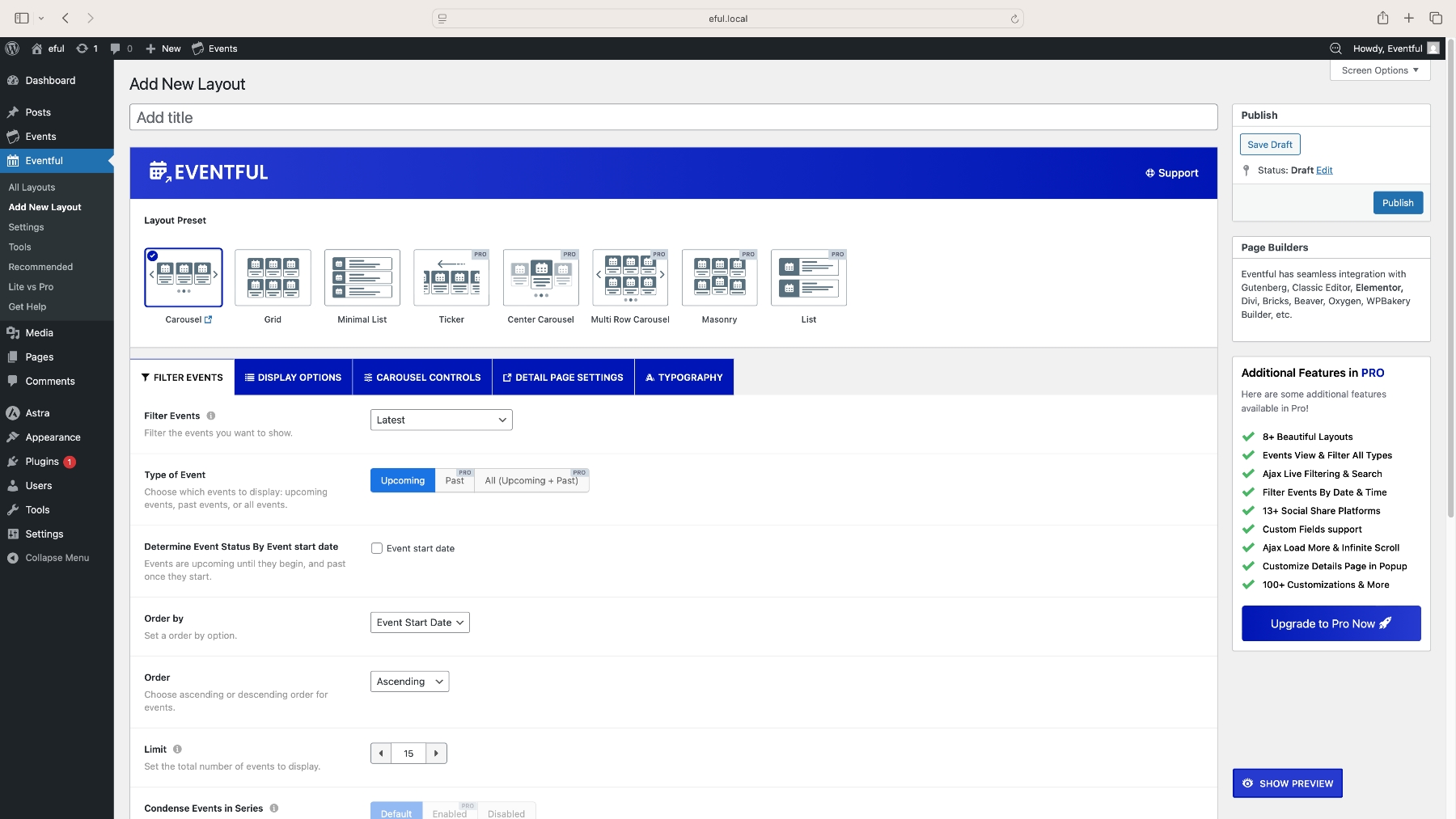Open the eful site home icon
Image resolution: width=1456 pixels, height=819 pixels.
click(37, 49)
